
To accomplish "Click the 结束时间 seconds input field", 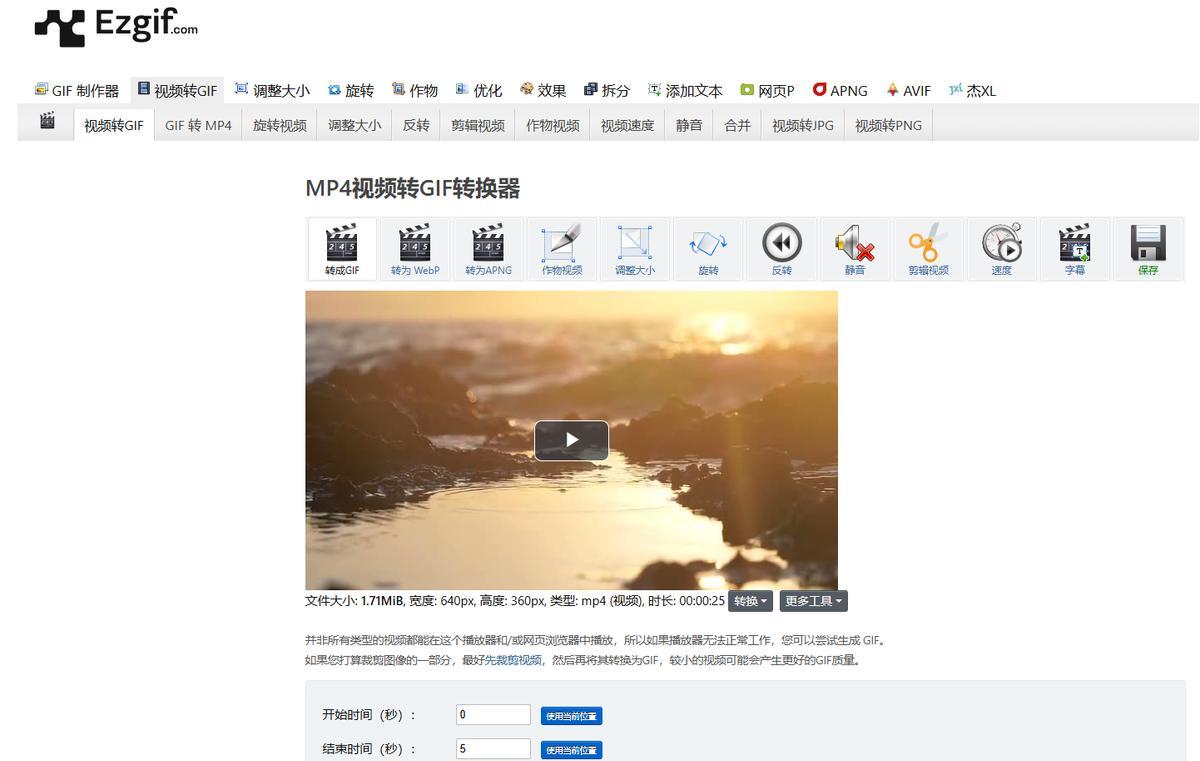I will pyautogui.click(x=493, y=749).
